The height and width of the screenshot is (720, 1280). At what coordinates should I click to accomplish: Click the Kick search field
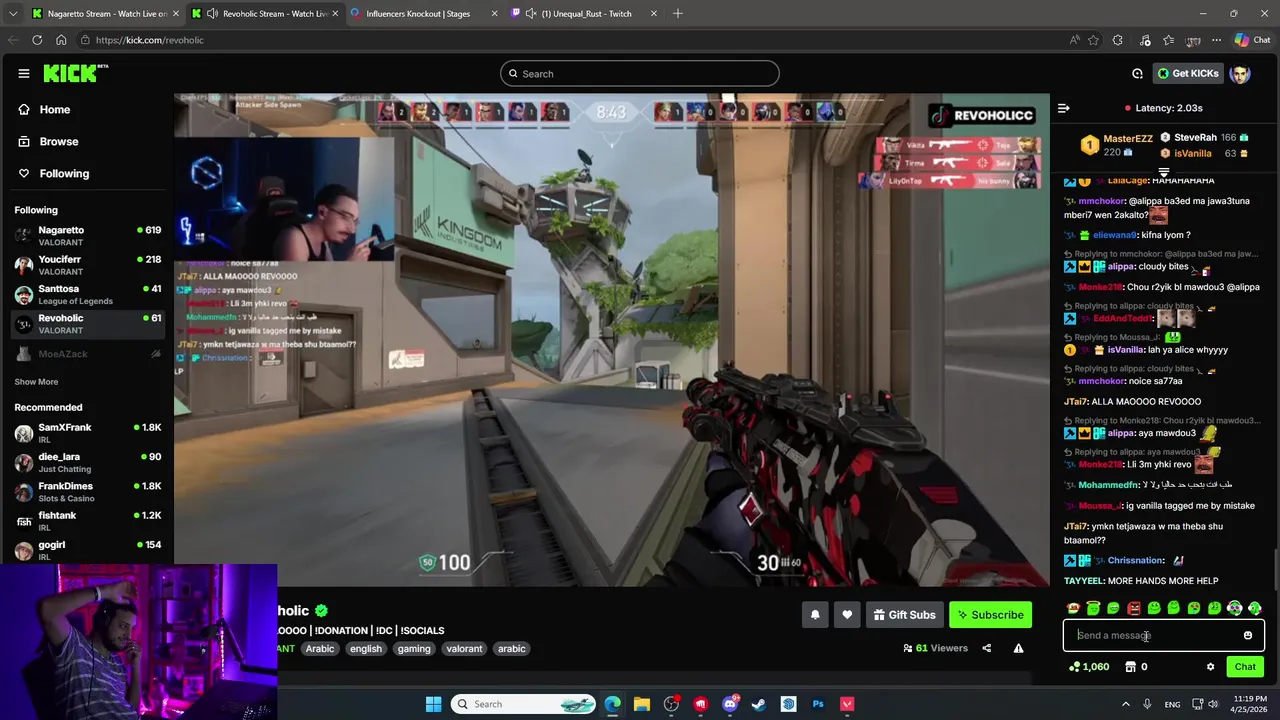[640, 73]
